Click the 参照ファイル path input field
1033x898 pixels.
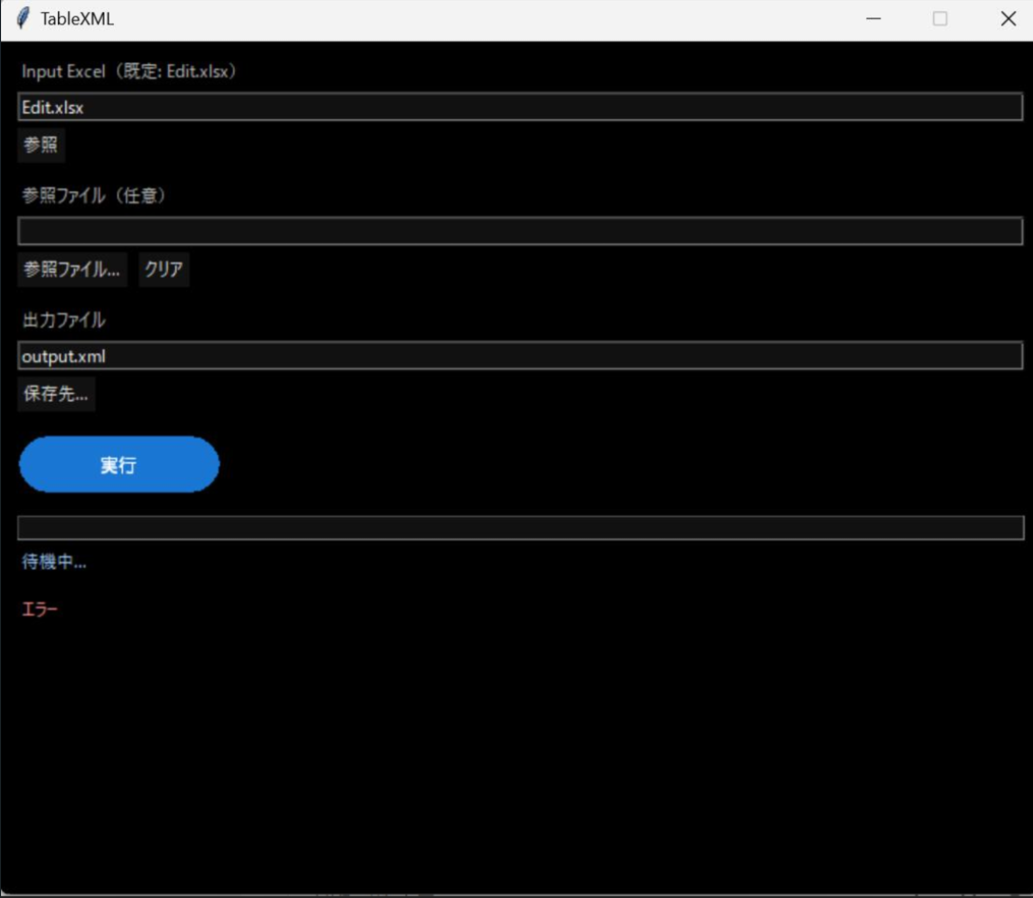pyautogui.click(x=520, y=231)
